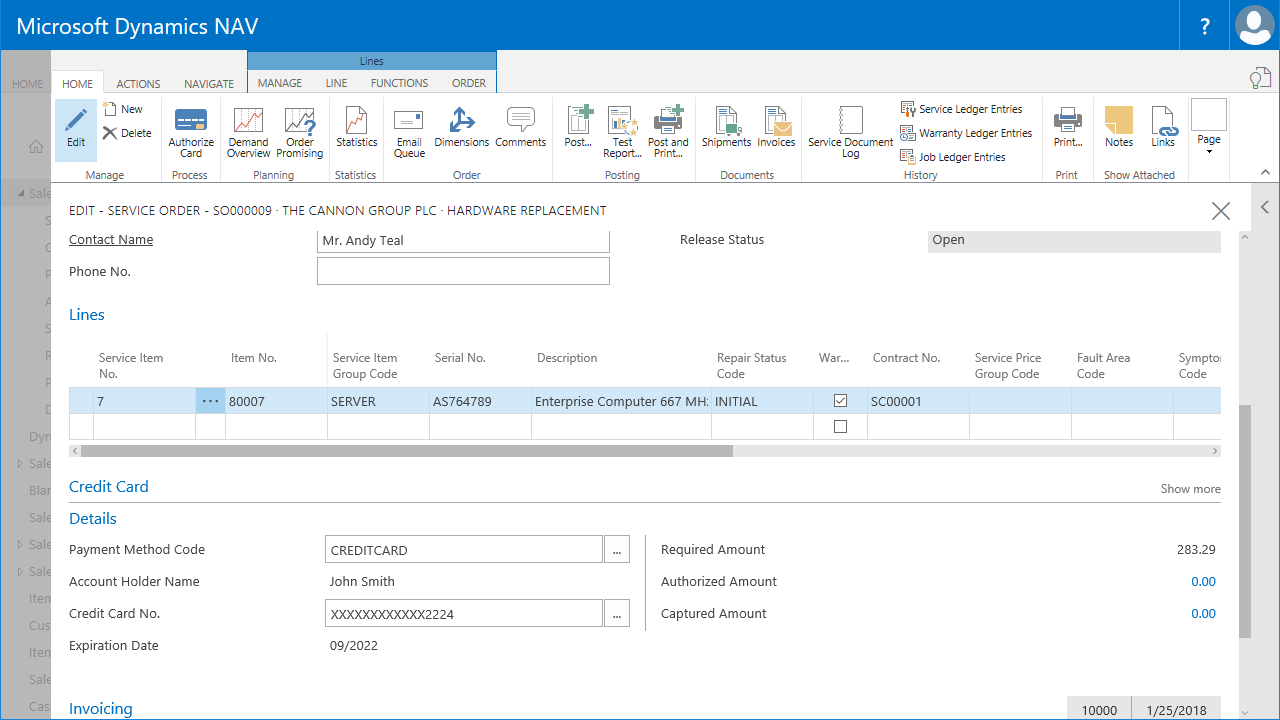Click the Details subsection heading
The width and height of the screenshot is (1280, 720).
click(x=93, y=519)
